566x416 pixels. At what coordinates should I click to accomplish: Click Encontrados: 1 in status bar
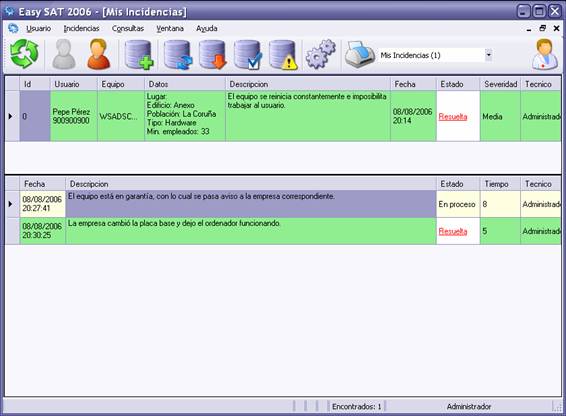[x=357, y=407]
